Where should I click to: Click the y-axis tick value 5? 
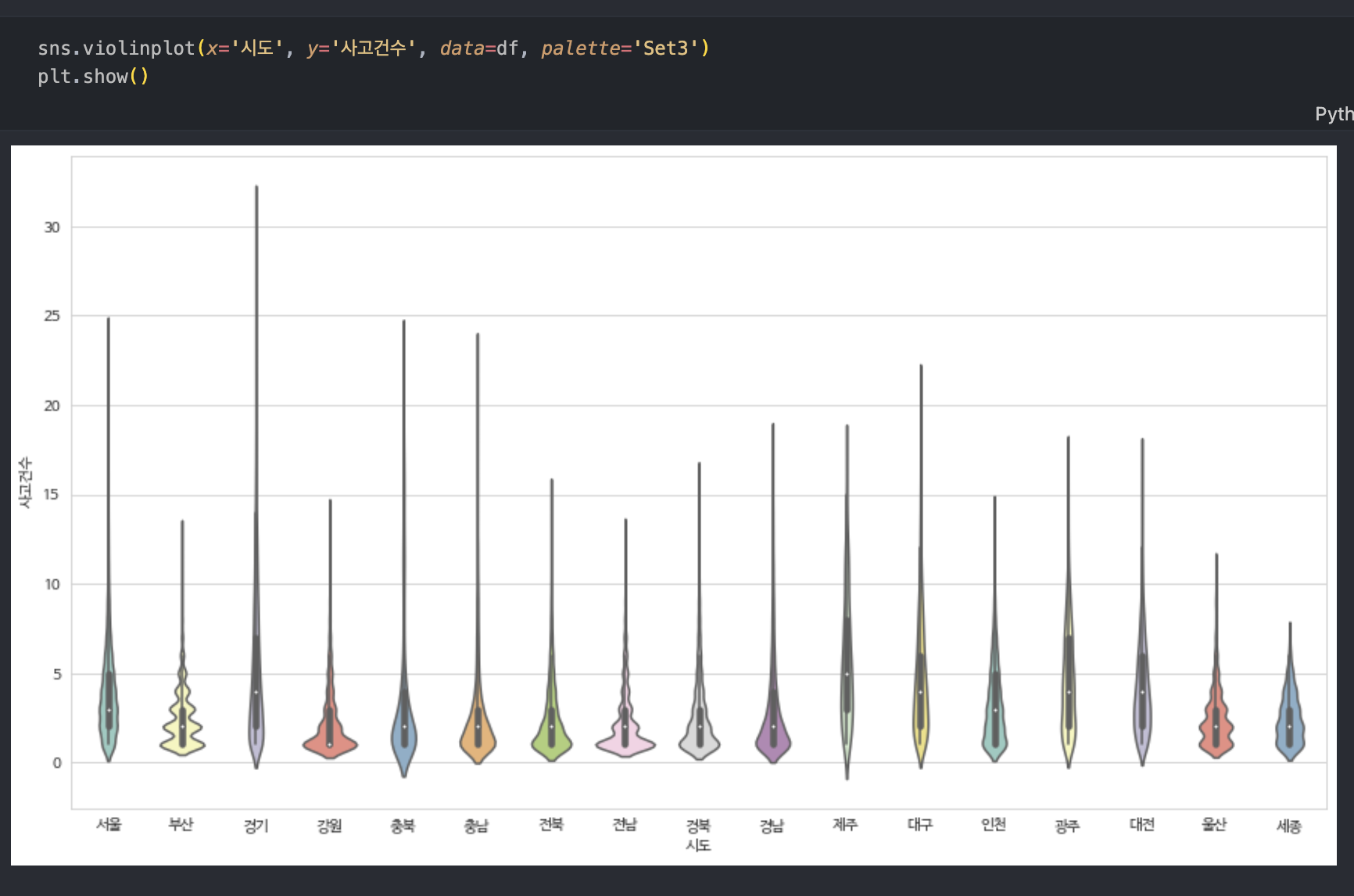(57, 674)
